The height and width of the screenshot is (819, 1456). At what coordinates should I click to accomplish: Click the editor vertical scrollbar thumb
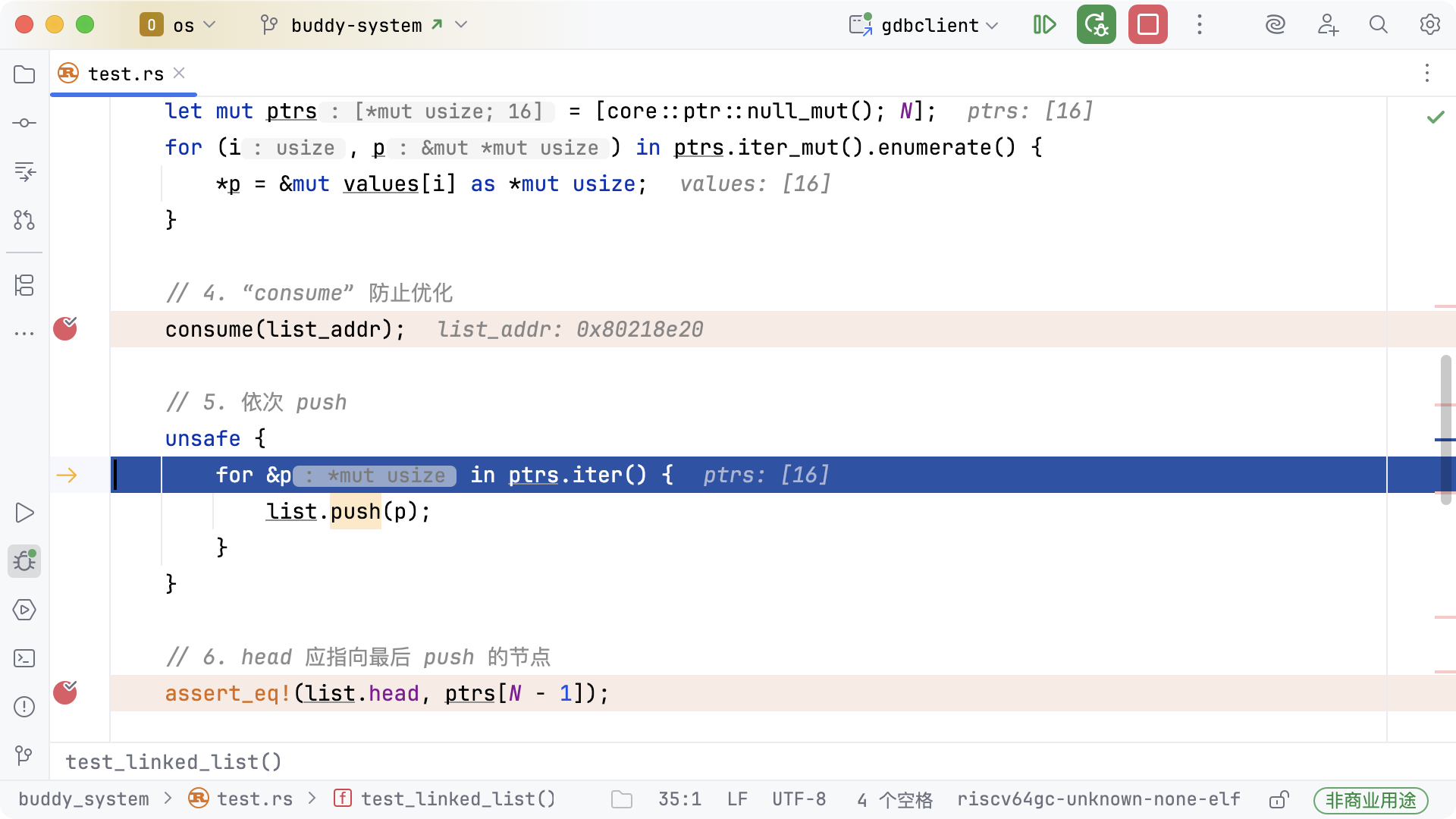click(x=1445, y=428)
